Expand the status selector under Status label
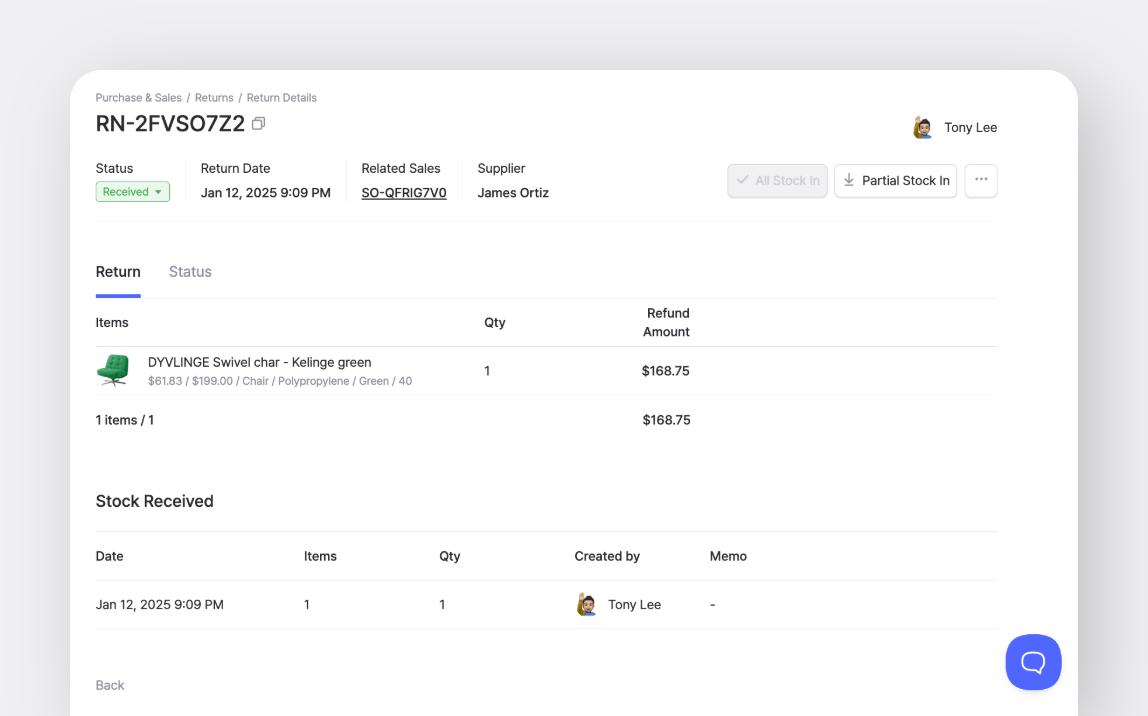 tap(132, 191)
